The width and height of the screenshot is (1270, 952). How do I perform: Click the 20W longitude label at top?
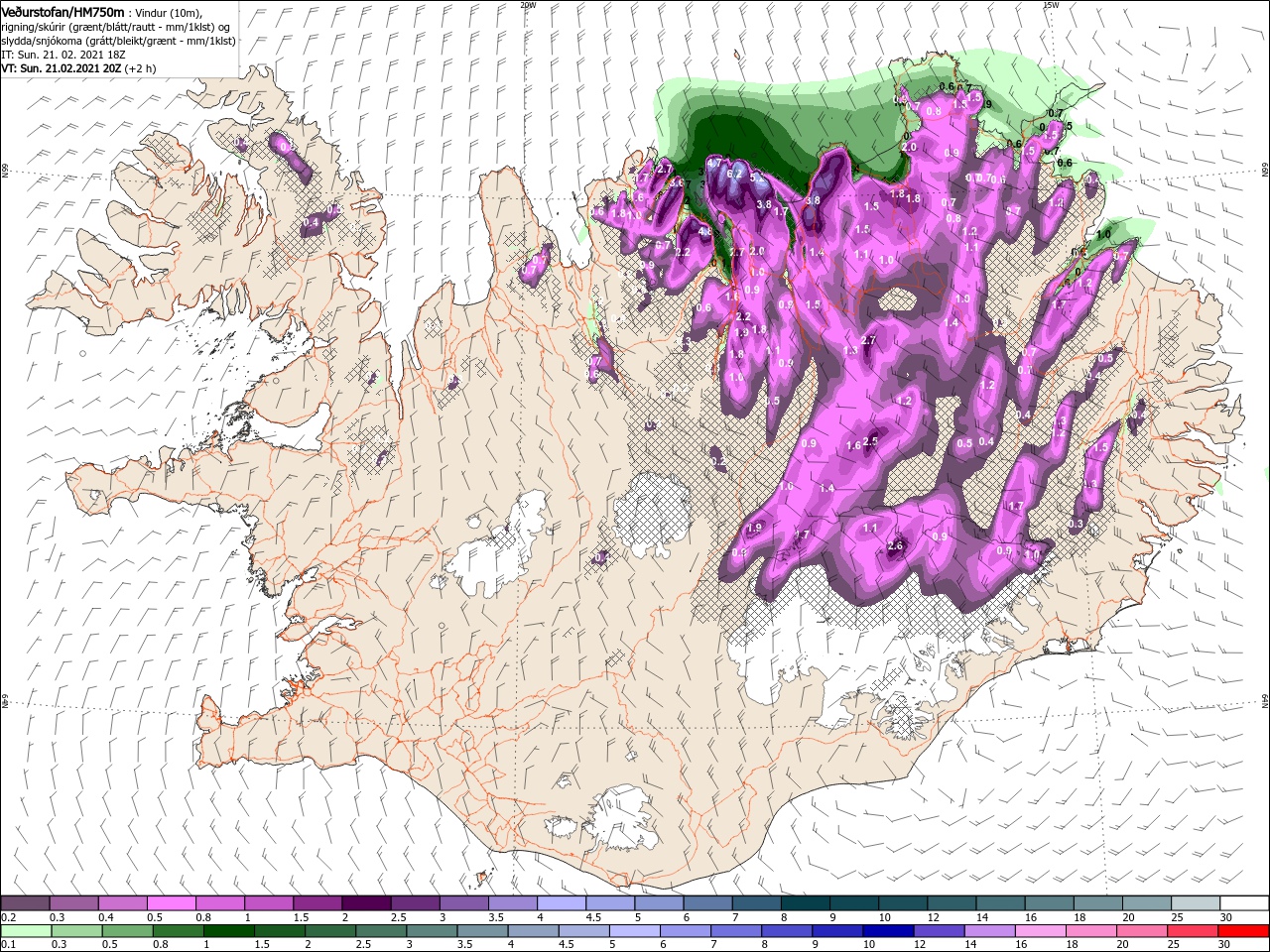click(x=527, y=4)
